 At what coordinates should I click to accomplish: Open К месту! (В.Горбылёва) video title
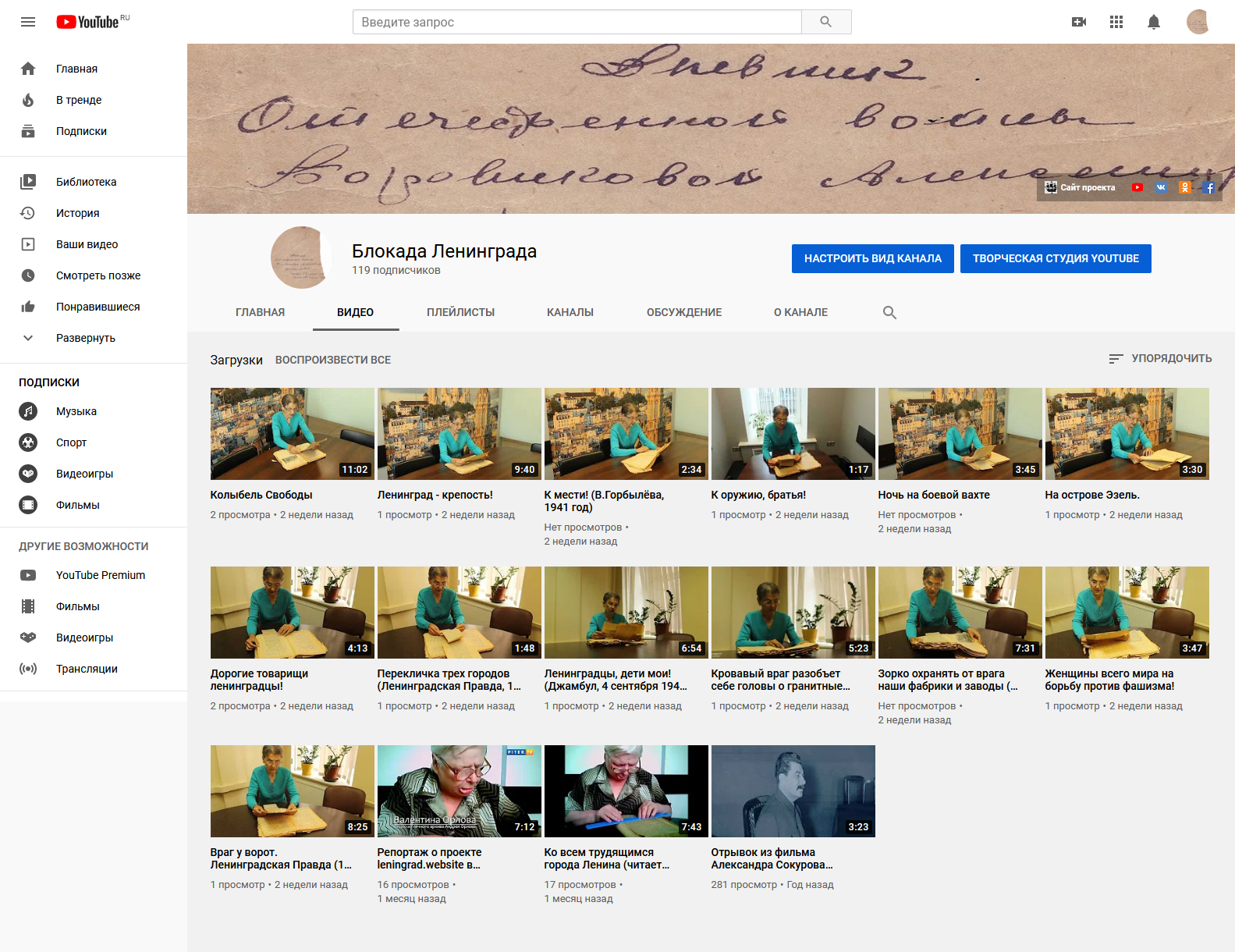[x=604, y=501]
